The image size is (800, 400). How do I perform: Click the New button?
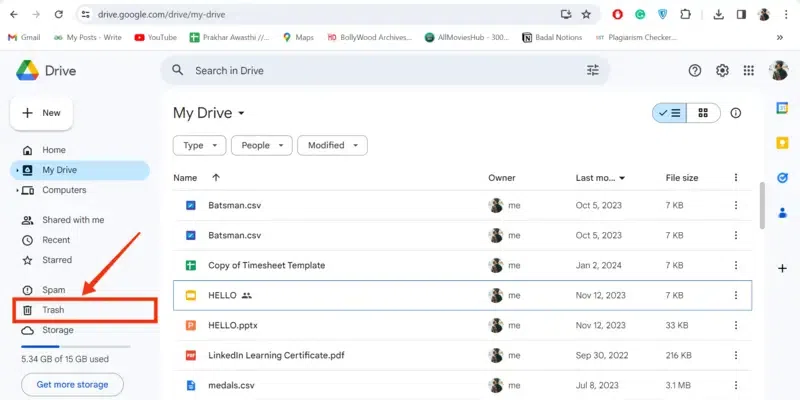(42, 113)
